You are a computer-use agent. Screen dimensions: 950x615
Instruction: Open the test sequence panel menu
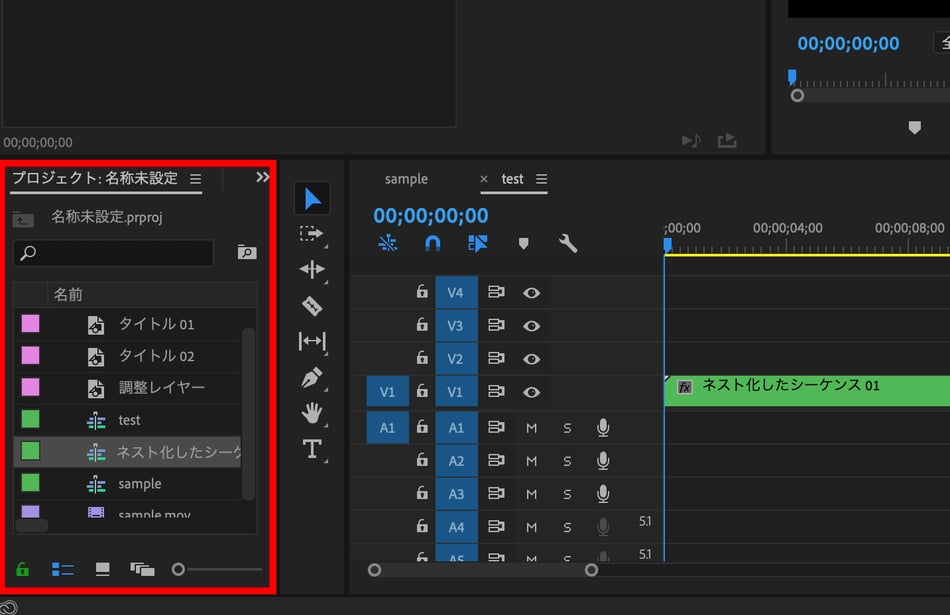click(542, 179)
